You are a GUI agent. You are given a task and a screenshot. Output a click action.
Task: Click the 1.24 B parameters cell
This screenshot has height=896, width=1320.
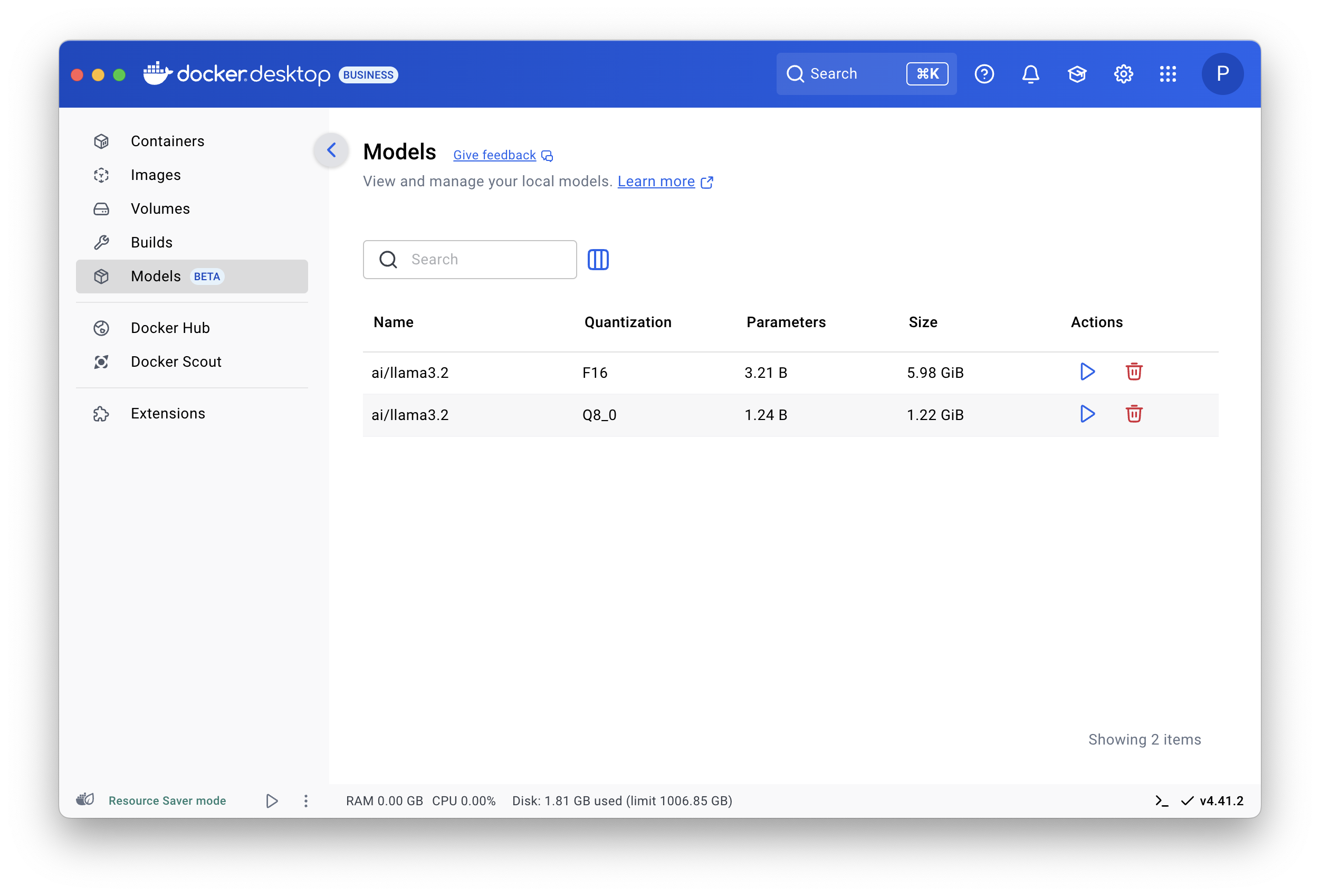tap(766, 415)
